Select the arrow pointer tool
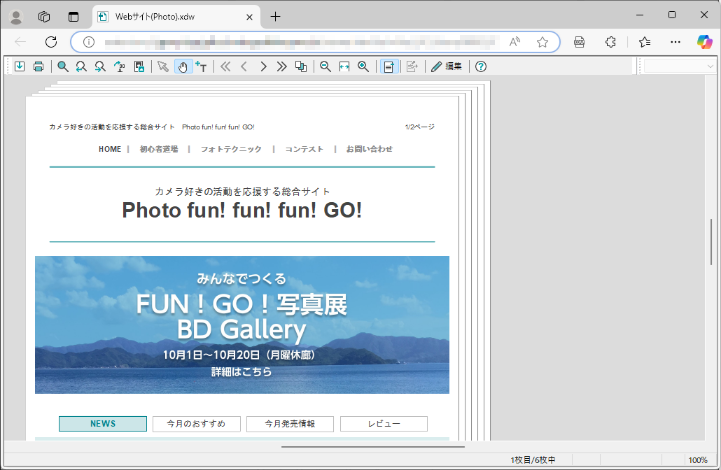 pyautogui.click(x=163, y=67)
